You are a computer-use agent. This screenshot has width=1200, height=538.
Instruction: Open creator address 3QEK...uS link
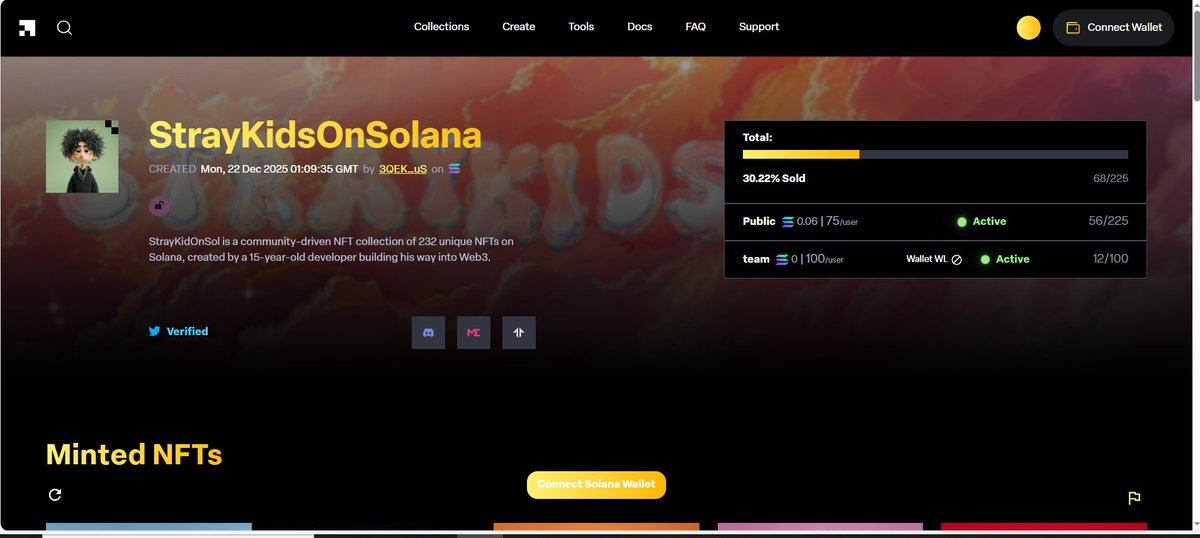point(403,169)
